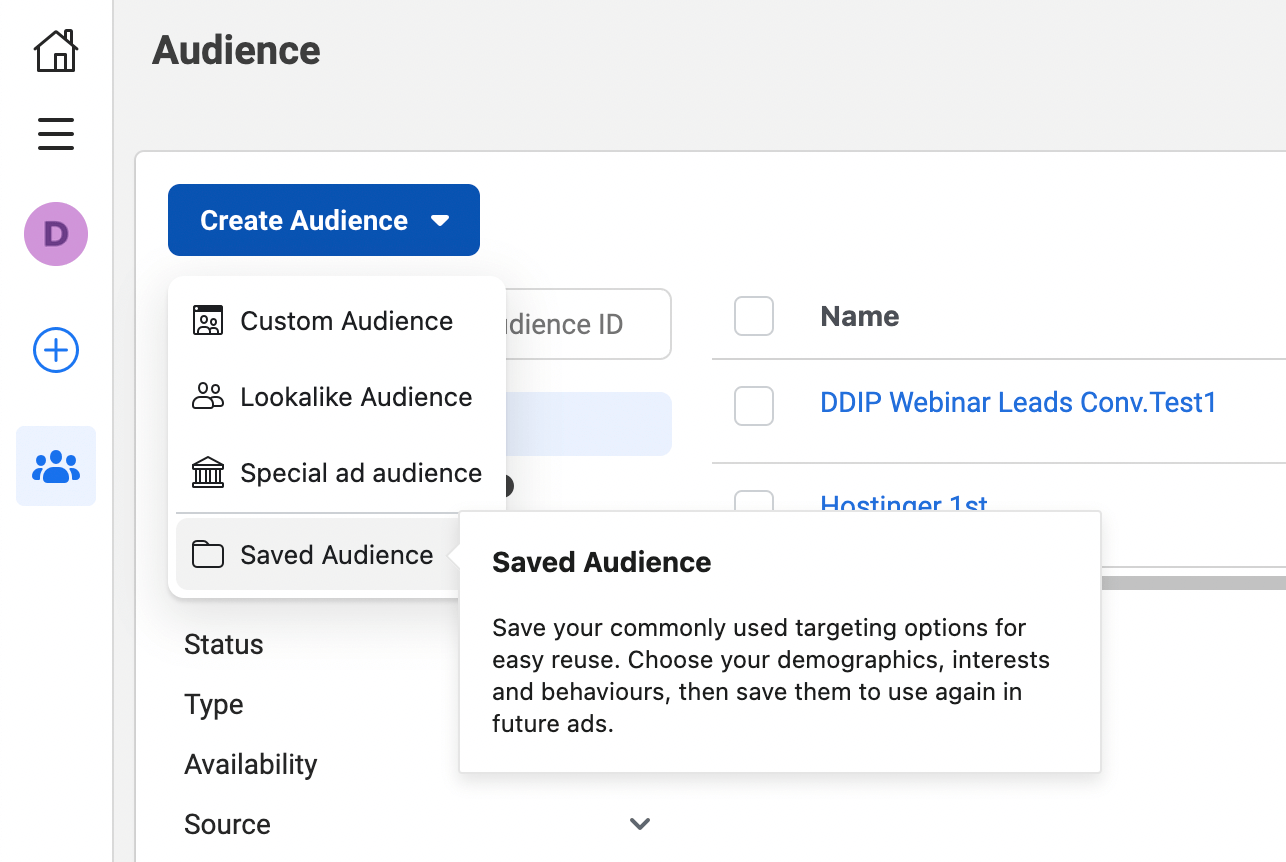
Task: Click the Lookalike Audience people icon
Action: tap(208, 397)
